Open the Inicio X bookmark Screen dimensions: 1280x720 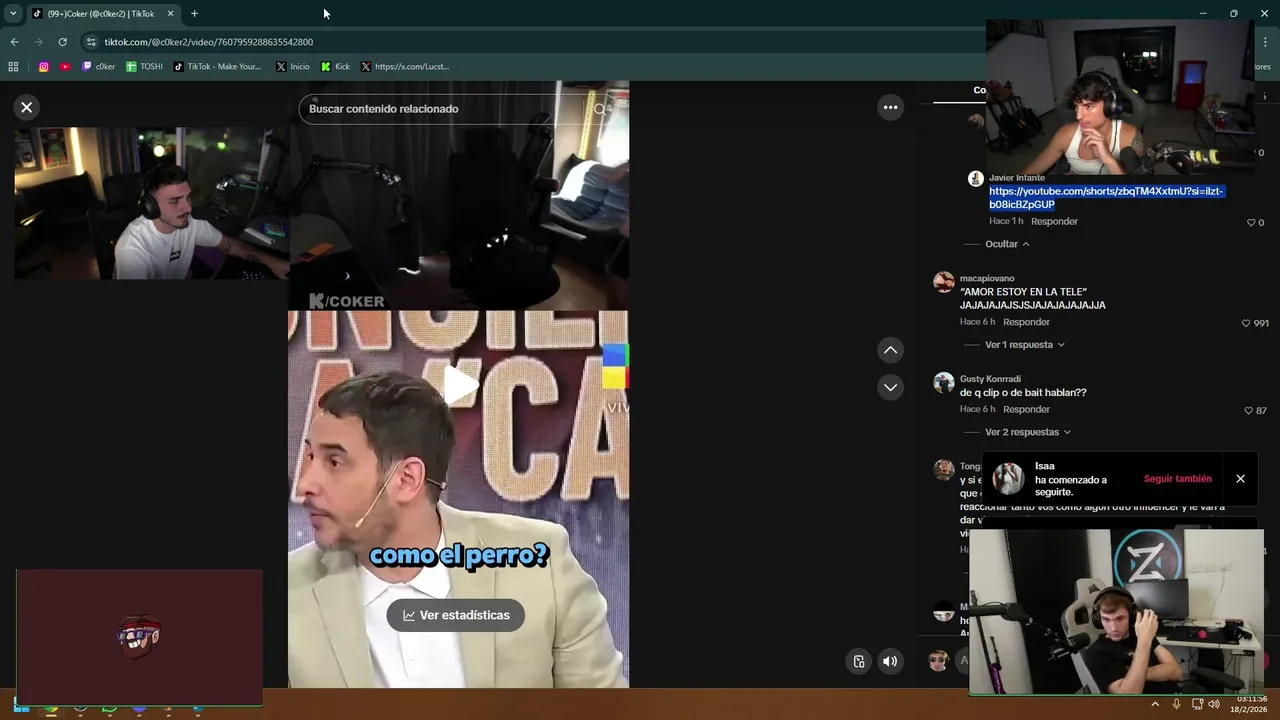point(292,67)
